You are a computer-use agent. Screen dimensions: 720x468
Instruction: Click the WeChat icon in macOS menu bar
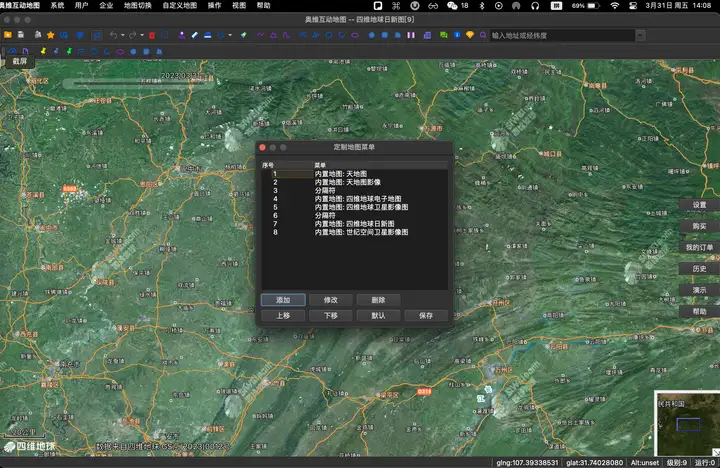(452, 6)
